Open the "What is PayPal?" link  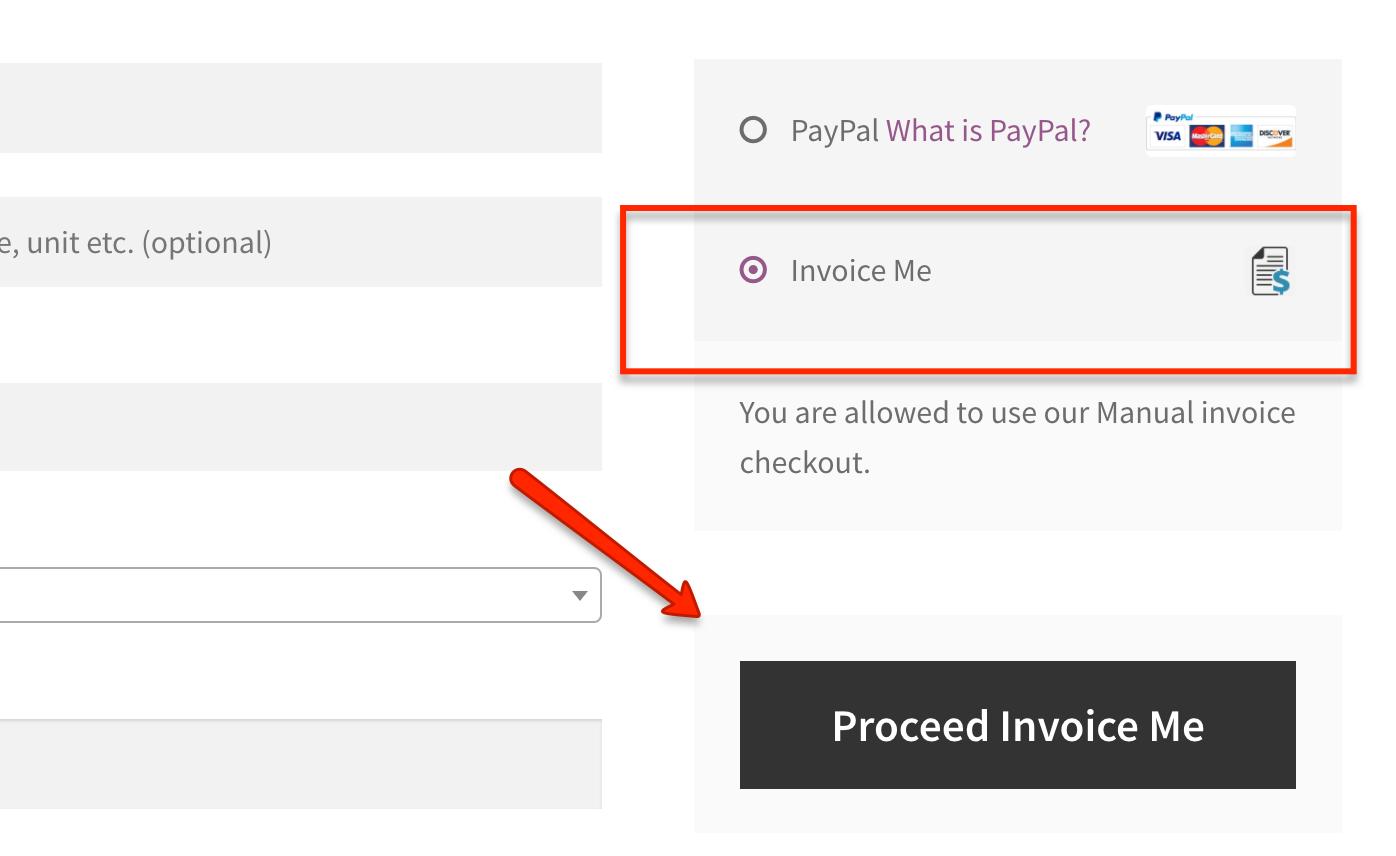(988, 130)
